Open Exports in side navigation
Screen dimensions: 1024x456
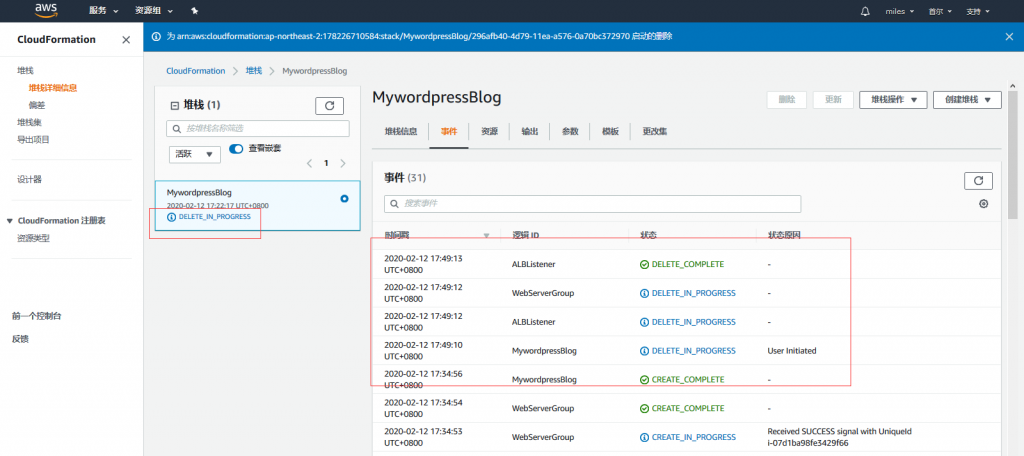(x=33, y=139)
